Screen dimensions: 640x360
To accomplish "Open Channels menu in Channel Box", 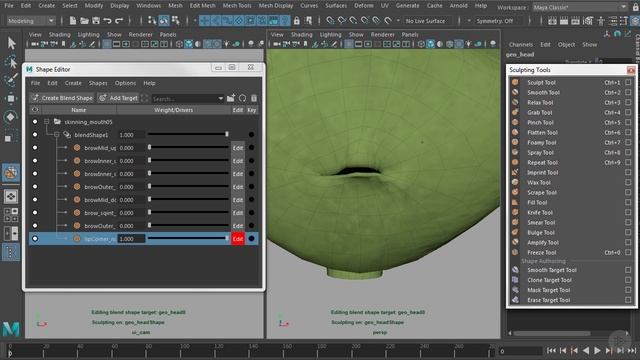I will coord(520,44).
